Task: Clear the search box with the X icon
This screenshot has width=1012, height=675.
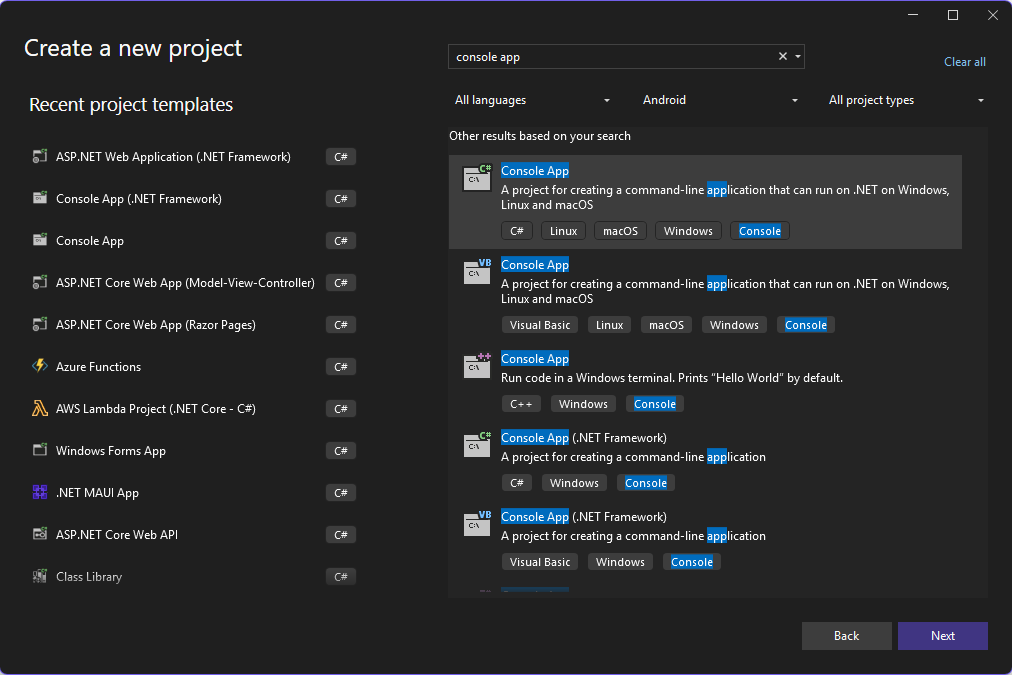Action: [782, 56]
